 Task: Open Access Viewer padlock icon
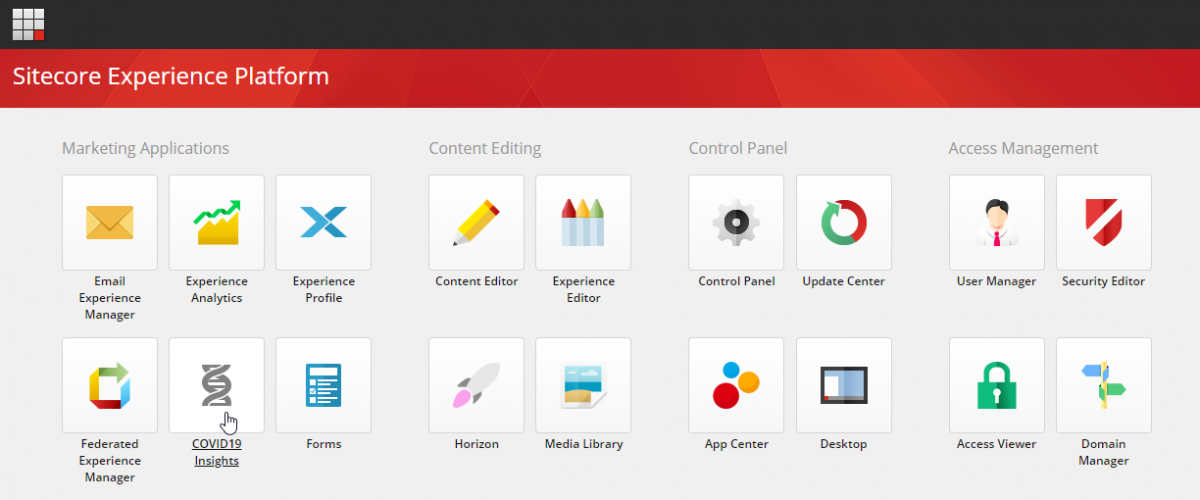996,385
